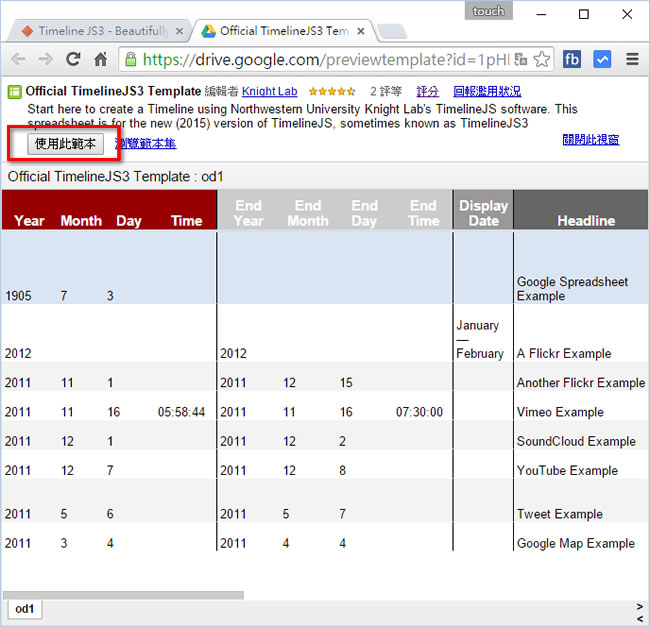
Task: Click the sheet tabs scroll right arrow
Action: point(640,606)
